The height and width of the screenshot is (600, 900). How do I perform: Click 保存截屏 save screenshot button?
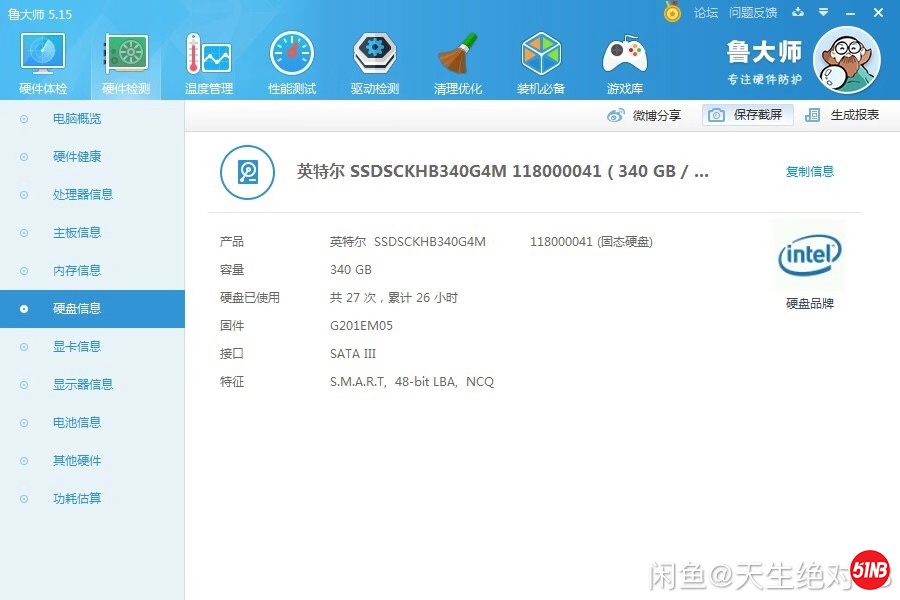click(748, 115)
